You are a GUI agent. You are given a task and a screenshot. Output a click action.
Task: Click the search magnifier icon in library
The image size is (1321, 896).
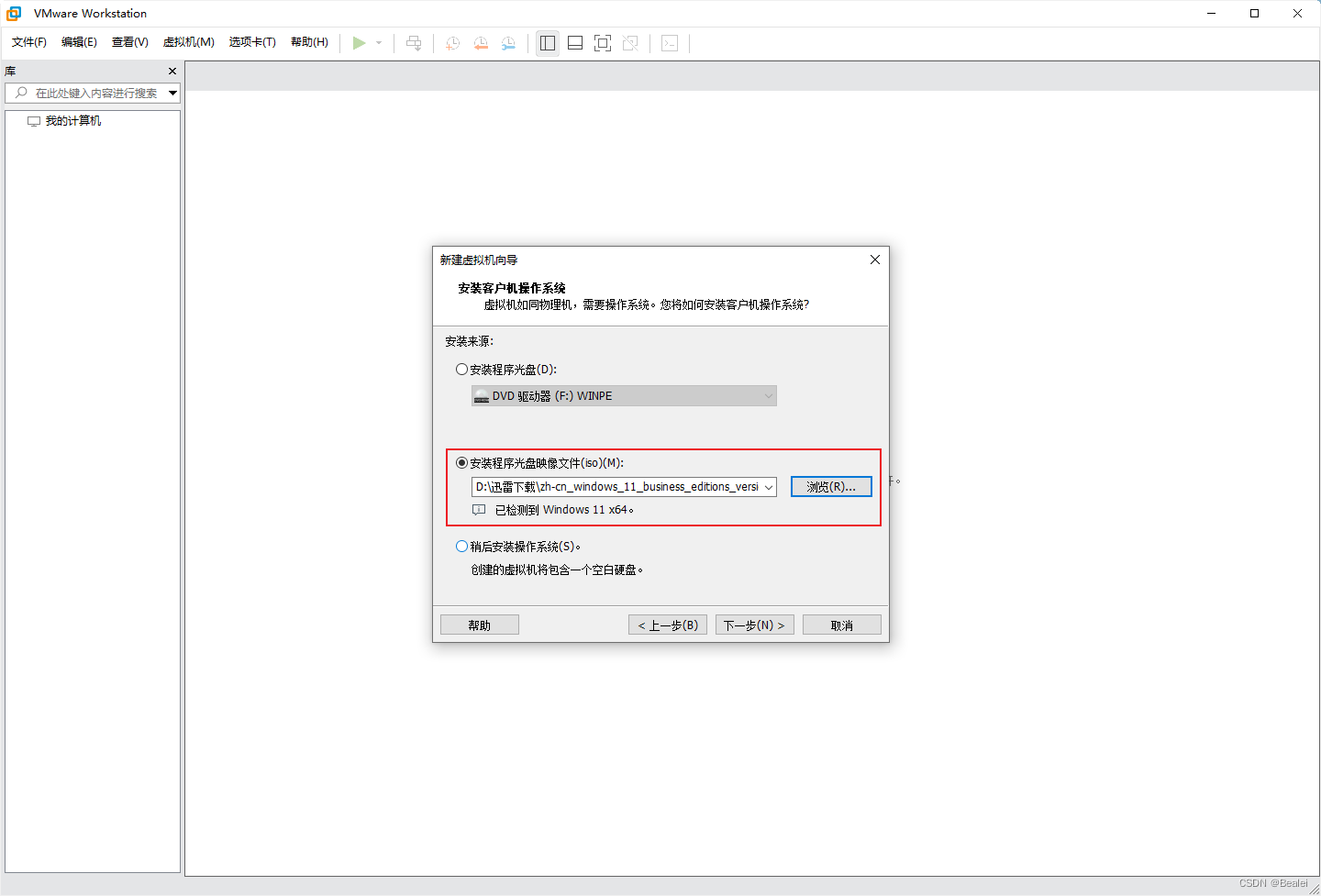tap(21, 93)
